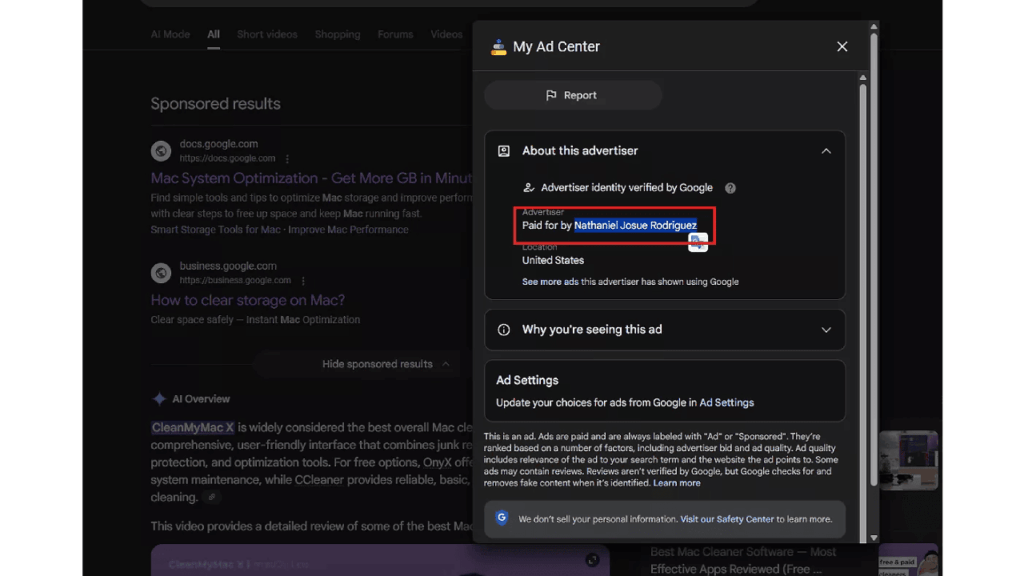This screenshot has height=576, width=1024.
Task: Open the Mac System Optimization sponsored result
Action: pyautogui.click(x=312, y=178)
